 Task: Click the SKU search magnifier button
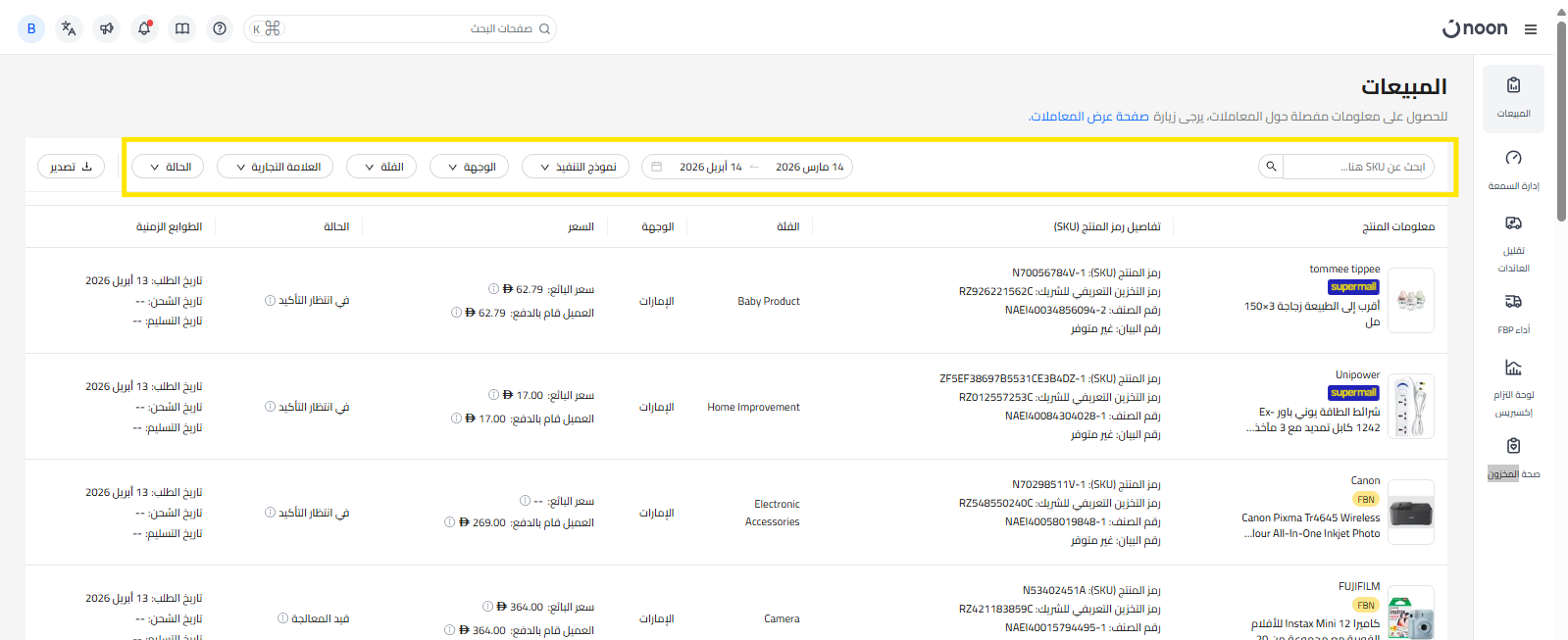(x=1271, y=167)
